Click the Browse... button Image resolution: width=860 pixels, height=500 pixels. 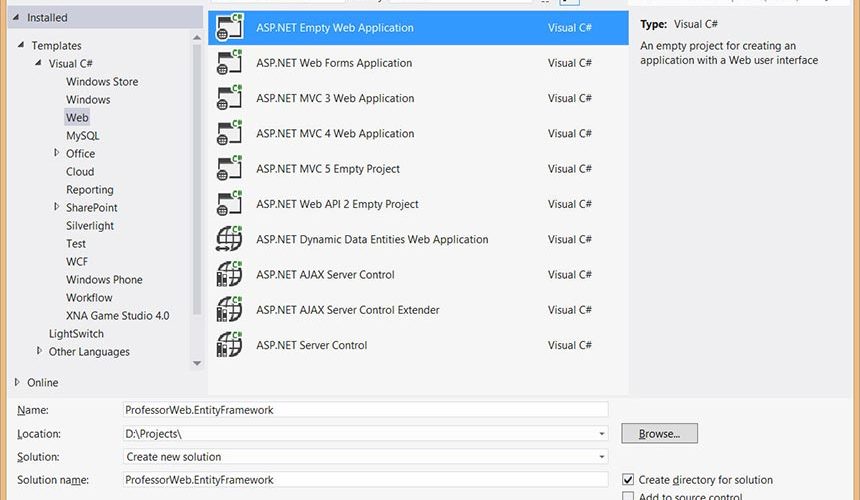click(x=659, y=434)
